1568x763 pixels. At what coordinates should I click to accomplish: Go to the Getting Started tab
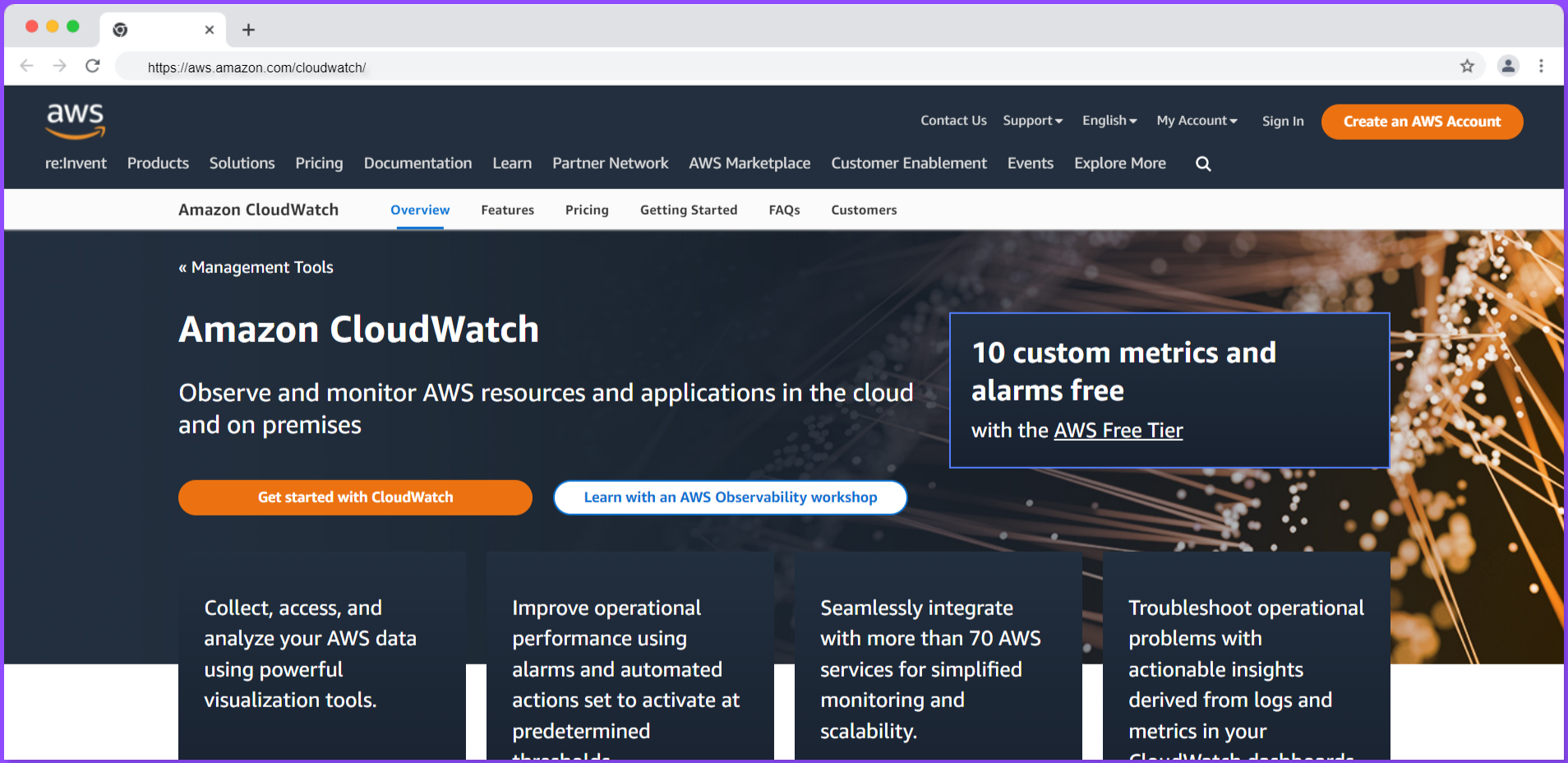[x=689, y=210]
